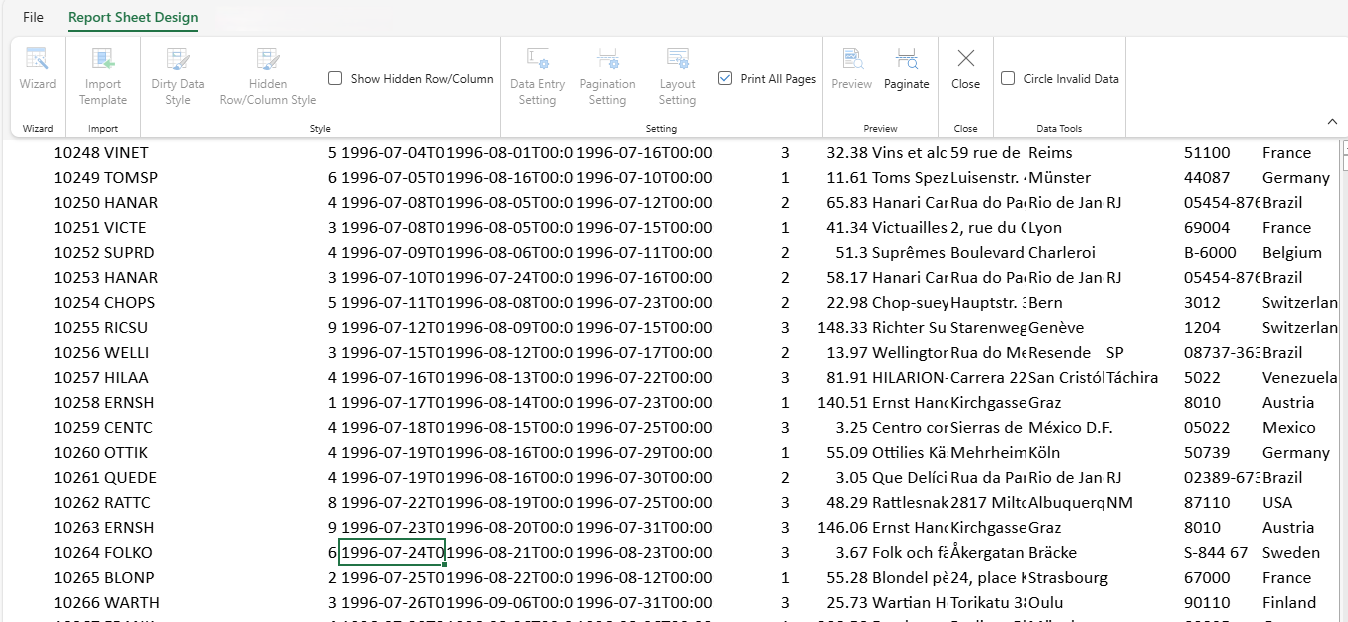This screenshot has height=622, width=1348.
Task: Switch to Report Sheet Design tab
Action: 133,17
